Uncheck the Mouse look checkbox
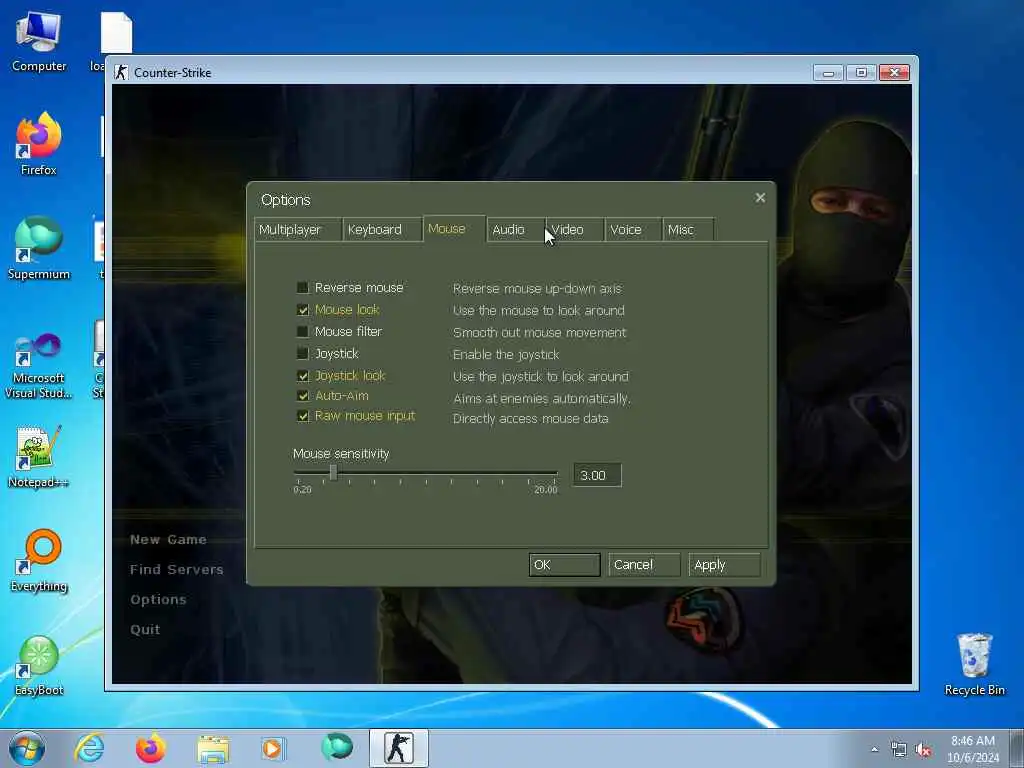 pos(302,310)
